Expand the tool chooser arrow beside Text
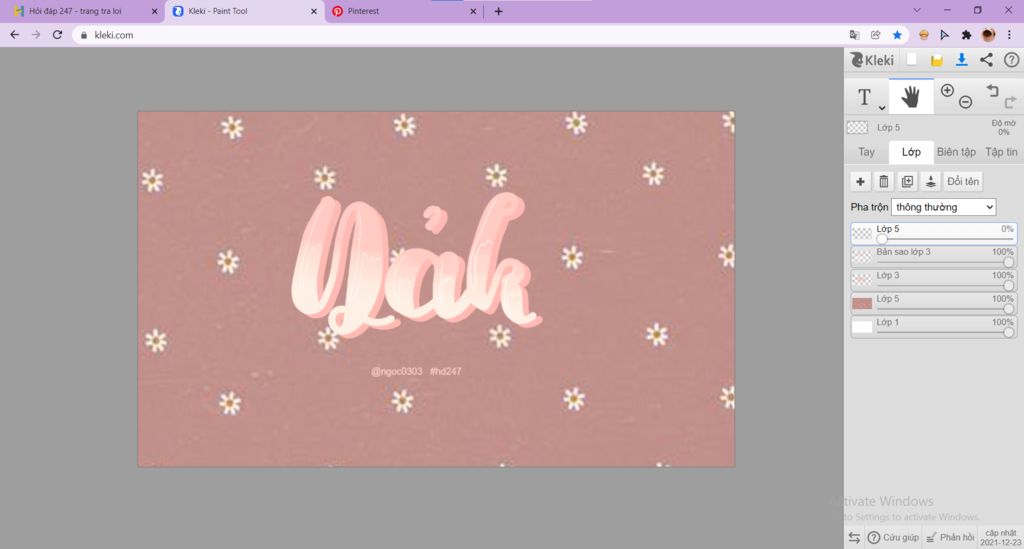Viewport: 1024px width, 549px height. point(882,108)
